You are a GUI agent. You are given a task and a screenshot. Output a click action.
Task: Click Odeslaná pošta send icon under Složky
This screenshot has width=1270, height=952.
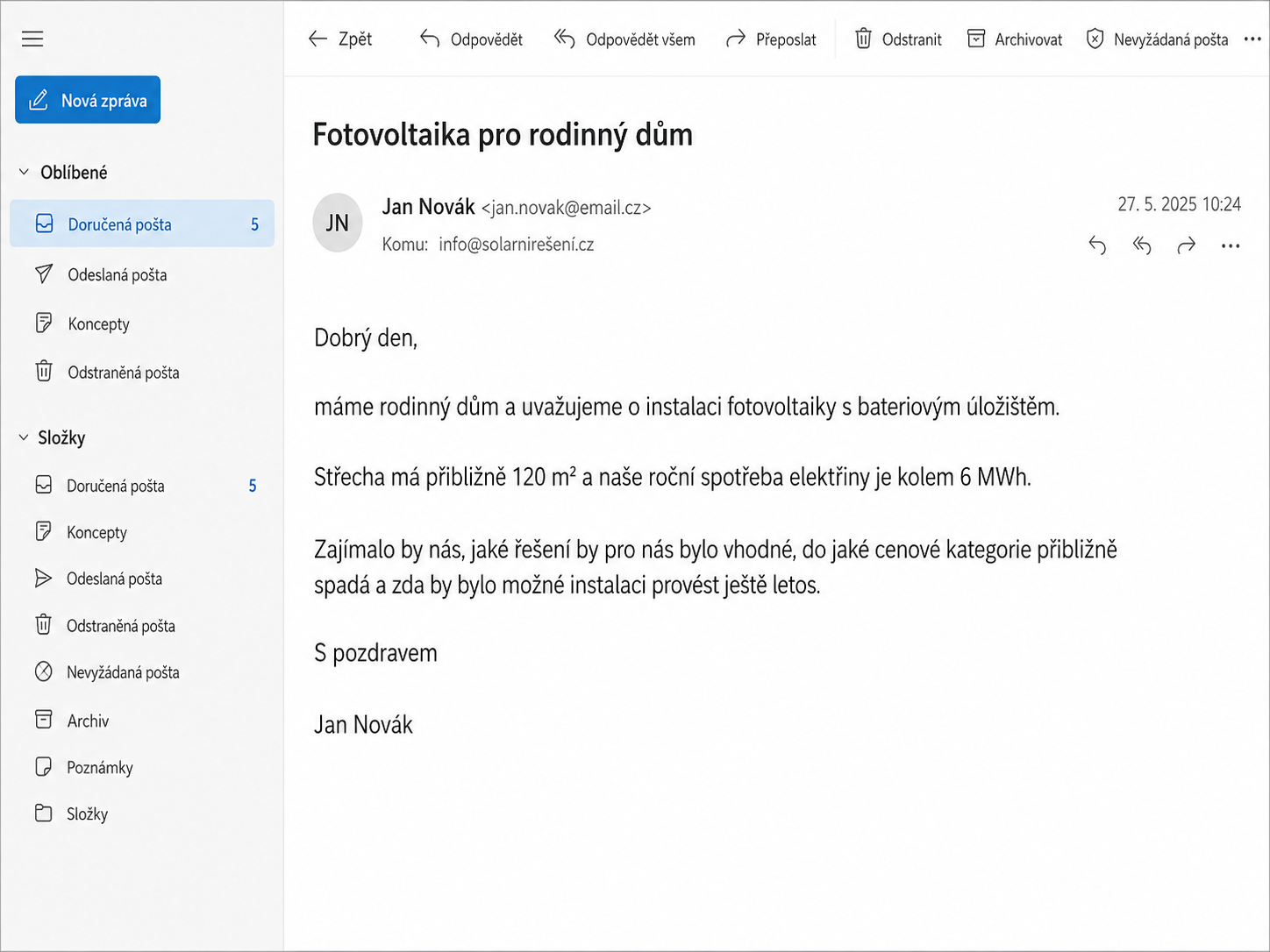tap(44, 579)
